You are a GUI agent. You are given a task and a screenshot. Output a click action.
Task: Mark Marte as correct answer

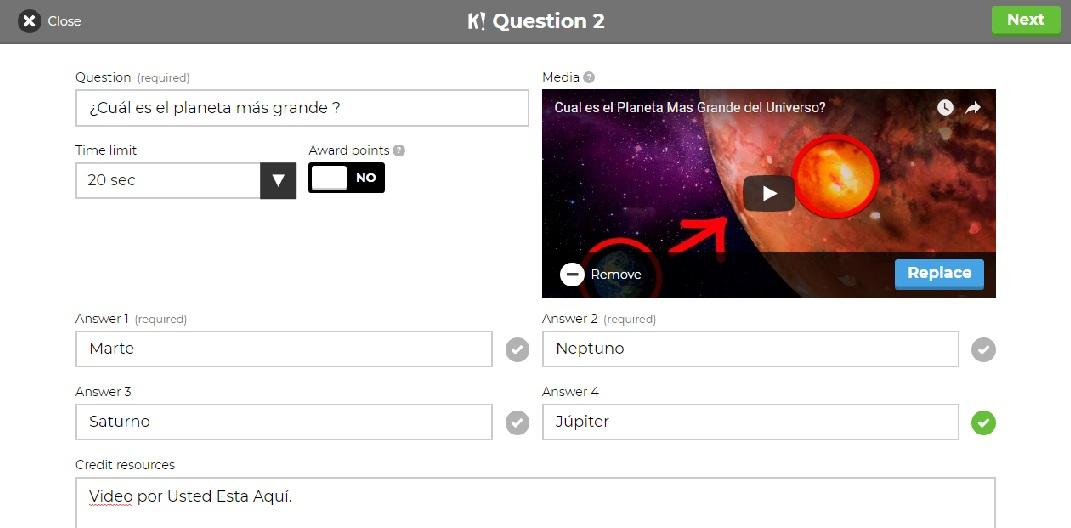517,350
